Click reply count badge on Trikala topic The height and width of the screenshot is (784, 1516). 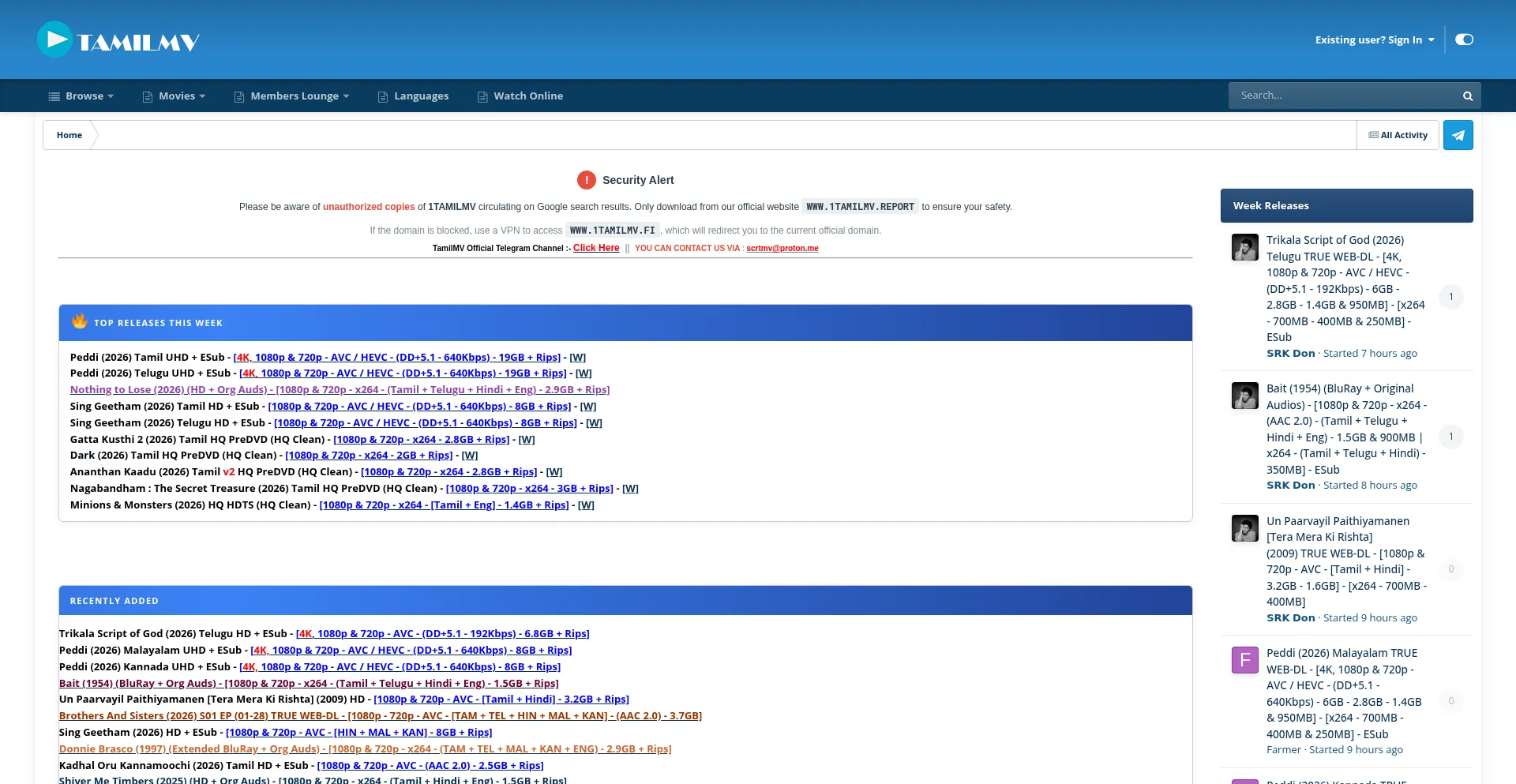1450,296
